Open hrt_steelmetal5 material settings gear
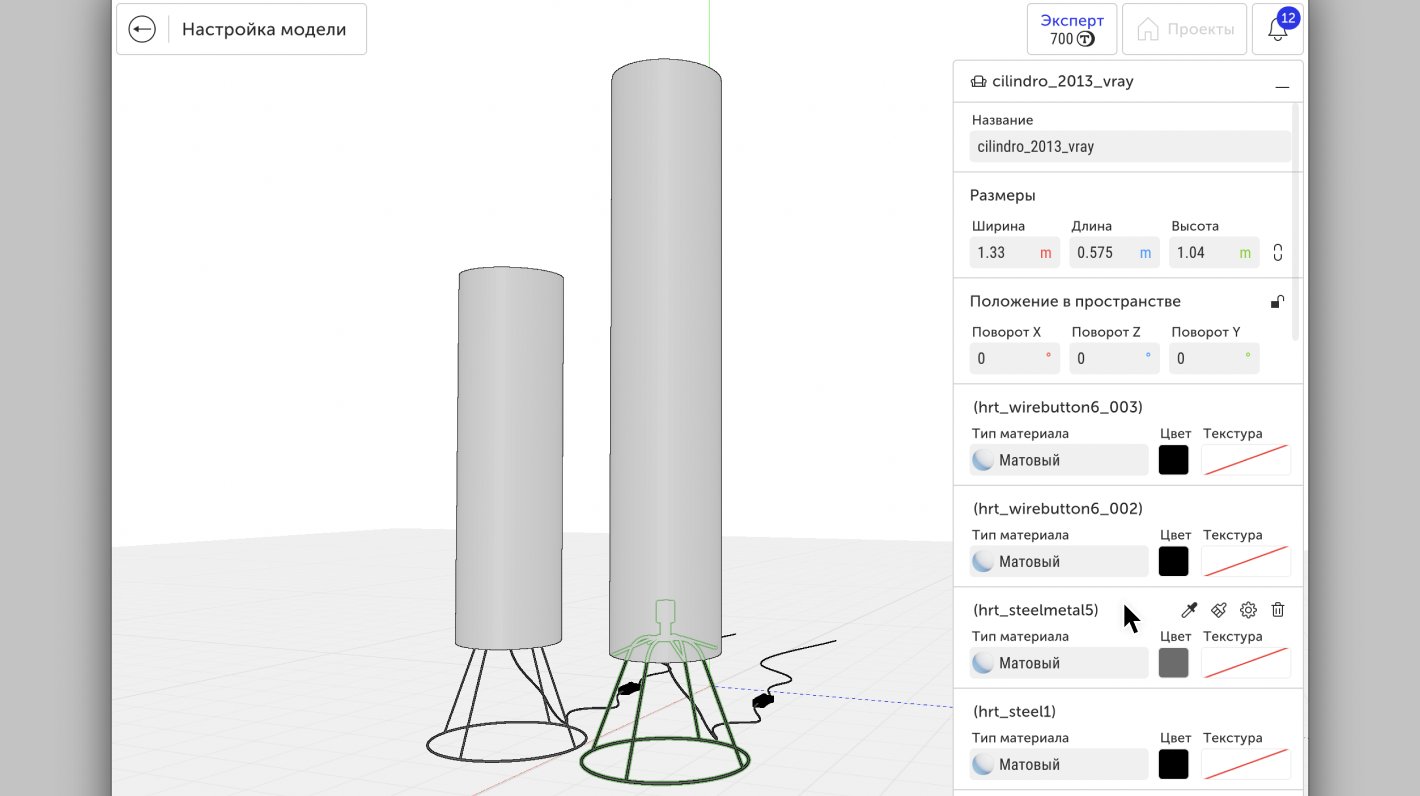 [1248, 610]
